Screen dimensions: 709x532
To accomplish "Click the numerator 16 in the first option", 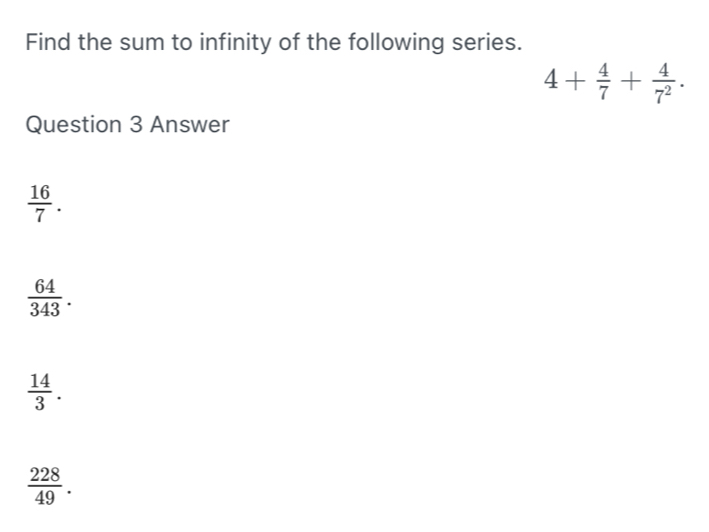I will click(40, 191).
